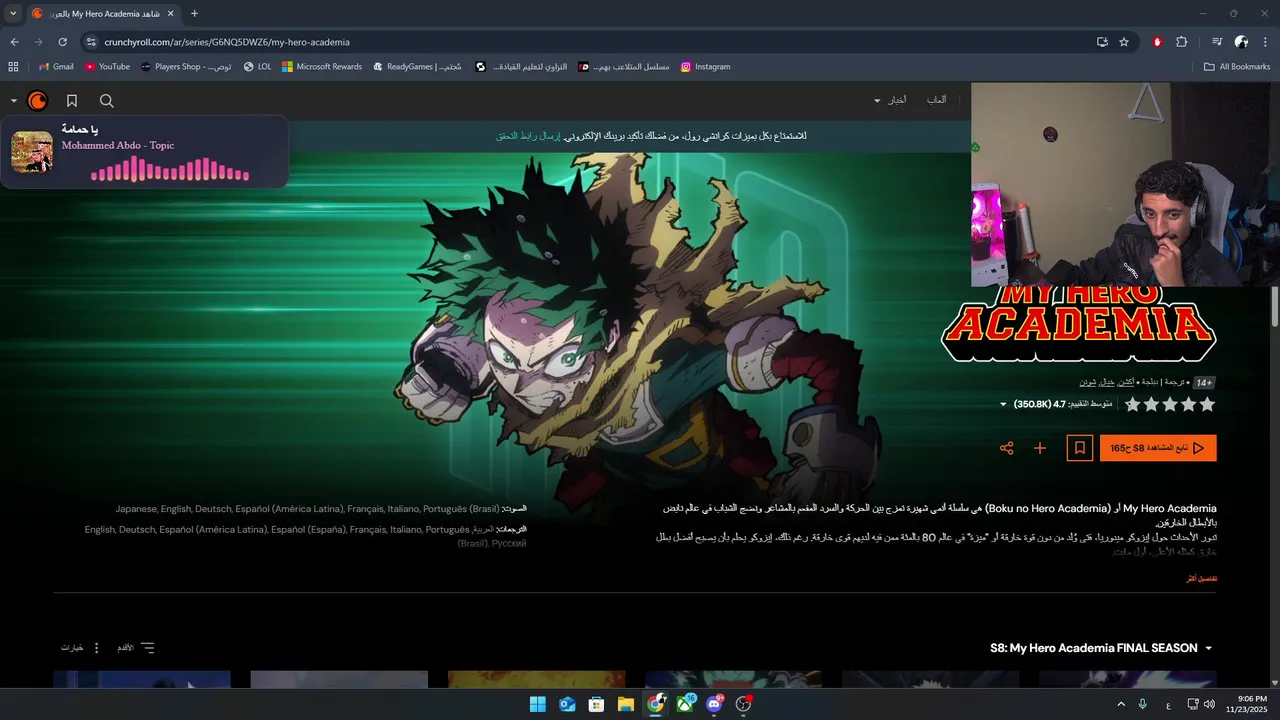Open the Gmail bookmark
1280x720 pixels.
click(56, 67)
